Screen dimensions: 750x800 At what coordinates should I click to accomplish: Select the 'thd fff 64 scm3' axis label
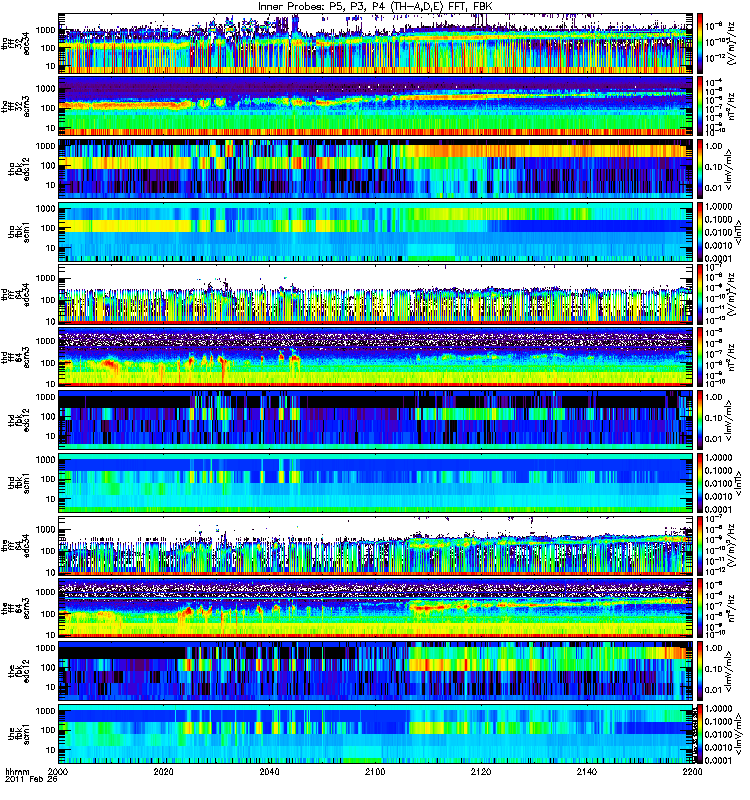click(16, 357)
